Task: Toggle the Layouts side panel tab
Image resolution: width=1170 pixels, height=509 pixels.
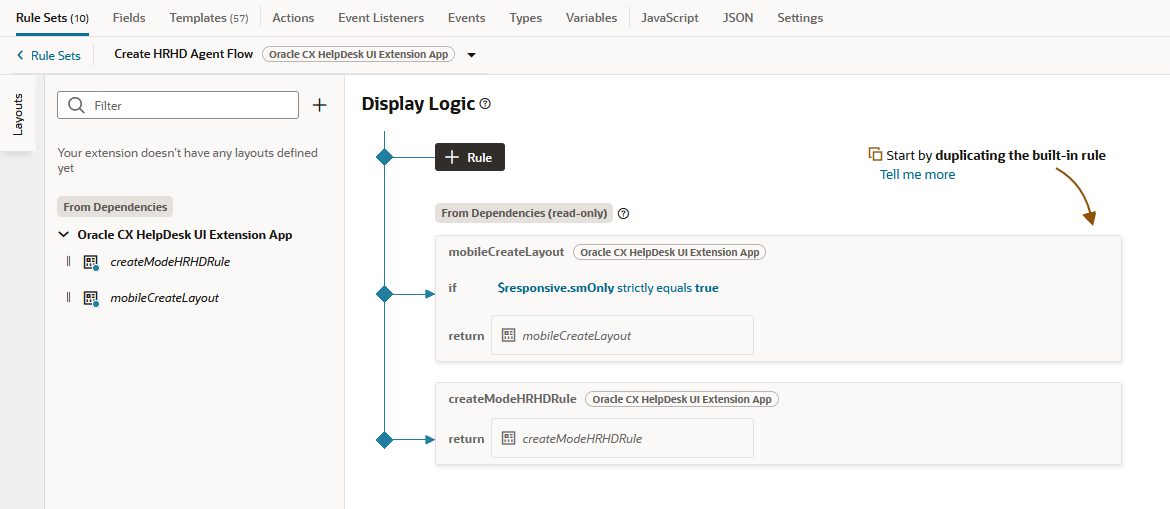Action: pos(18,113)
